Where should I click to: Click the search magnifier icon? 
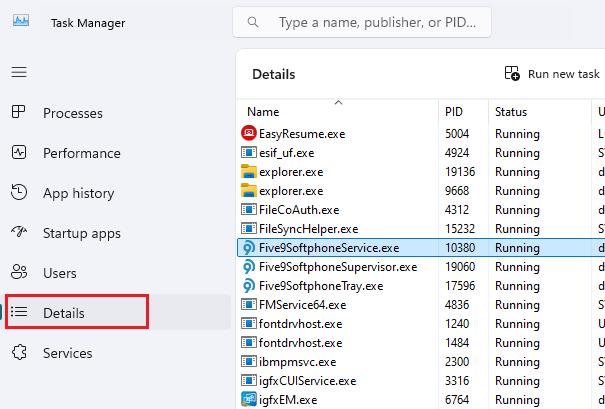(253, 22)
